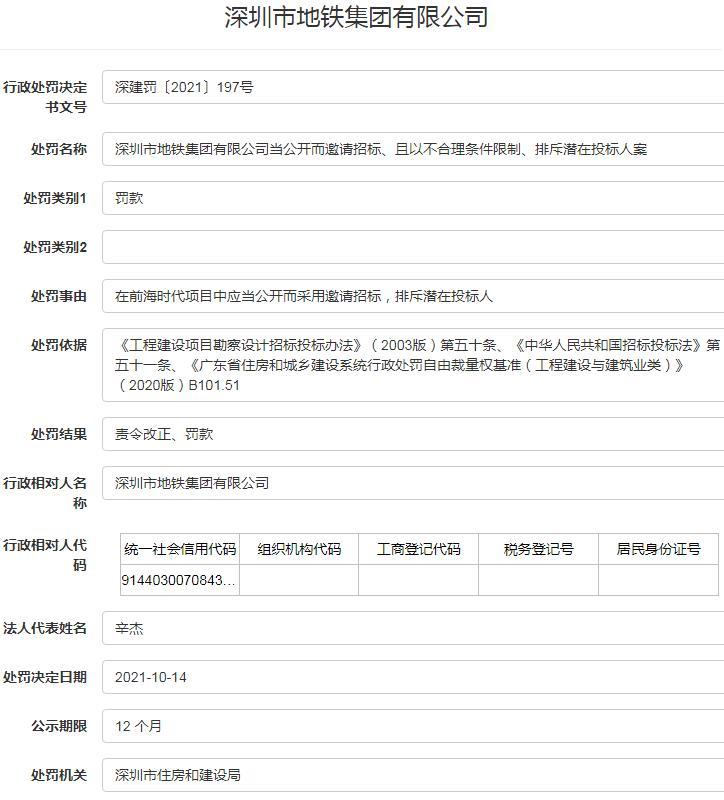Viewport: 724px width, 800px height.
Task: Click the 行政处罚决定书文号 label
Action: (x=45, y=97)
